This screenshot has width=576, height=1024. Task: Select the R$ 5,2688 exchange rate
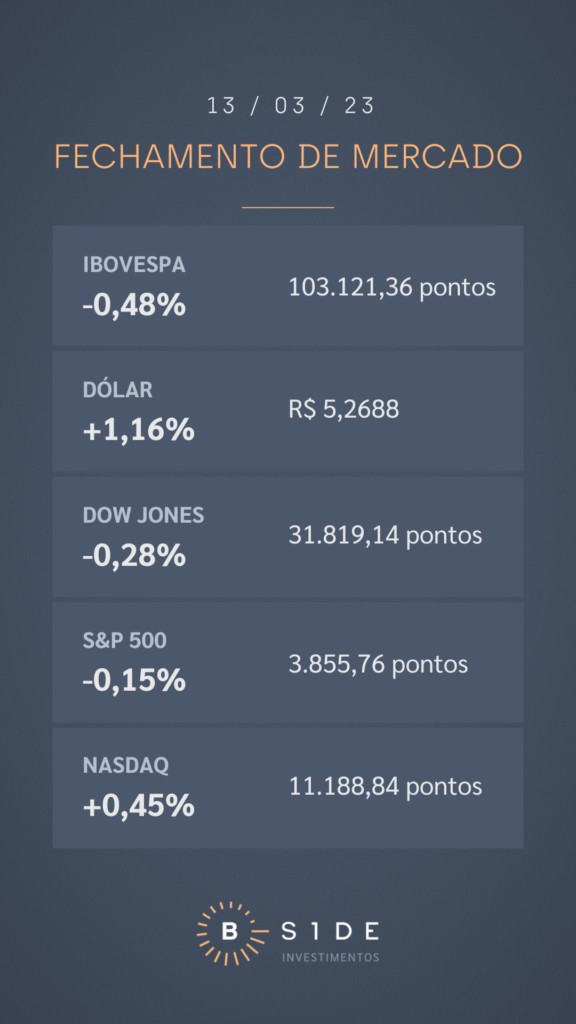344,410
